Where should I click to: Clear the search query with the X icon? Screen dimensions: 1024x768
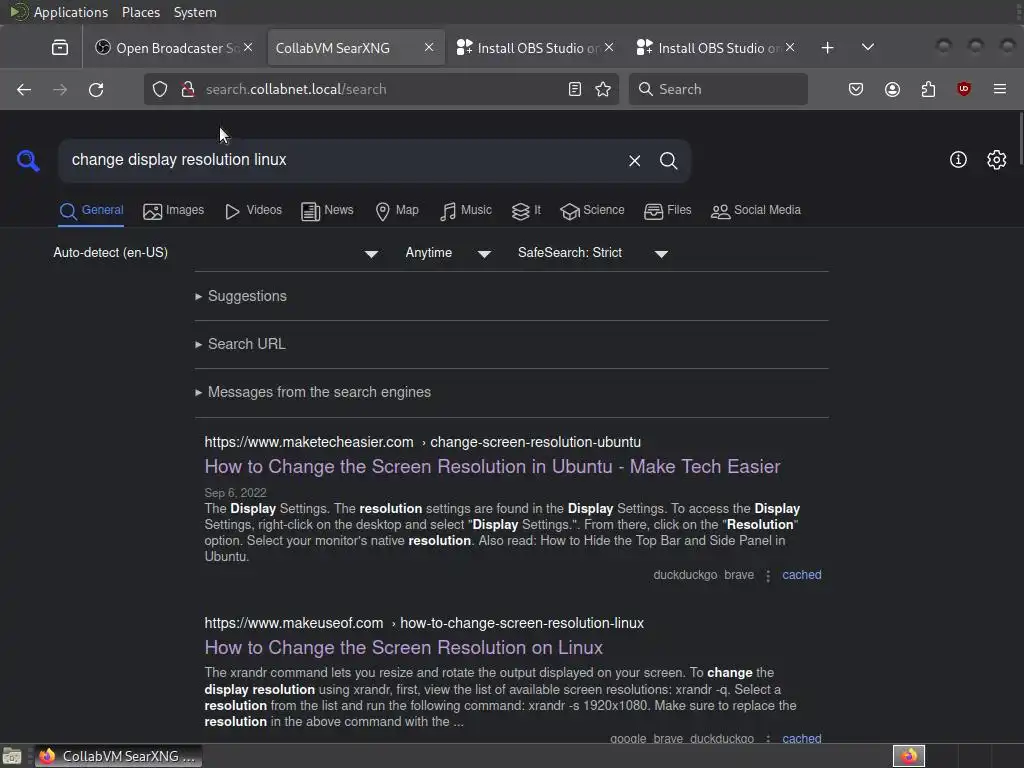[634, 161]
